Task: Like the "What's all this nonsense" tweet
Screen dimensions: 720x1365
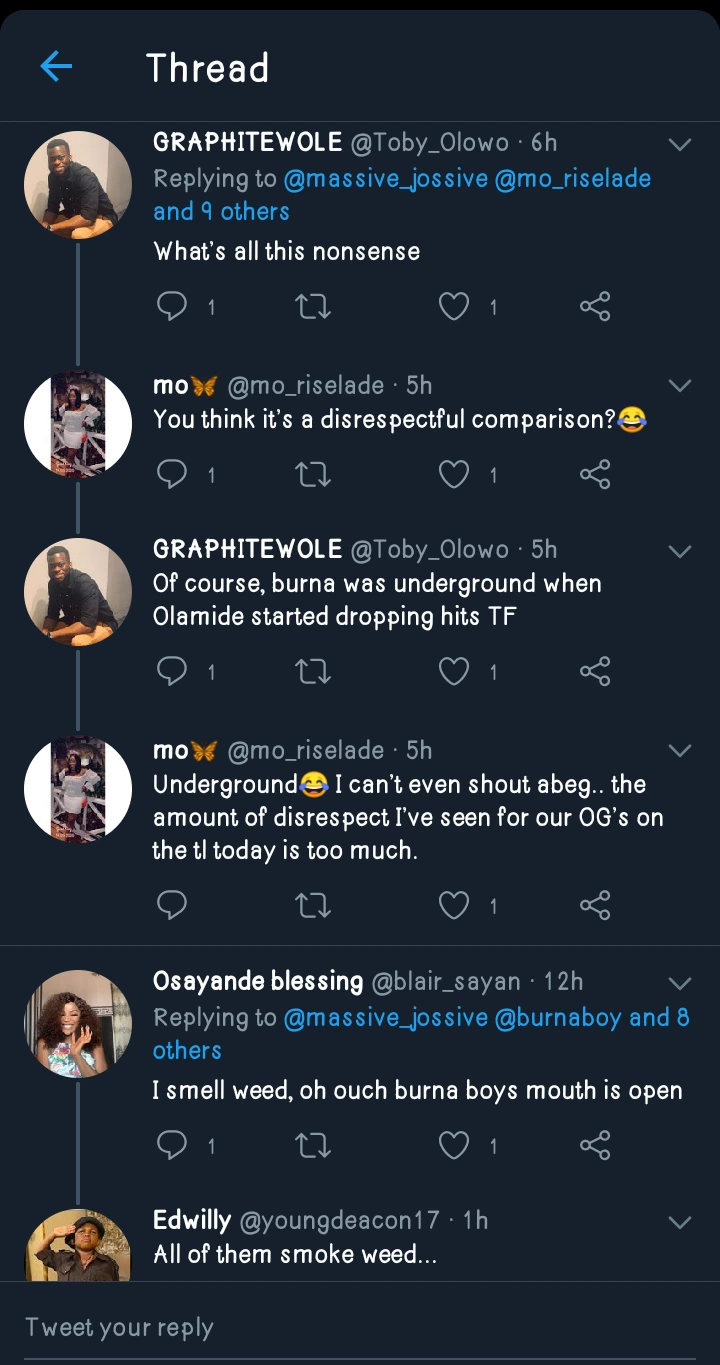Action: coord(455,307)
